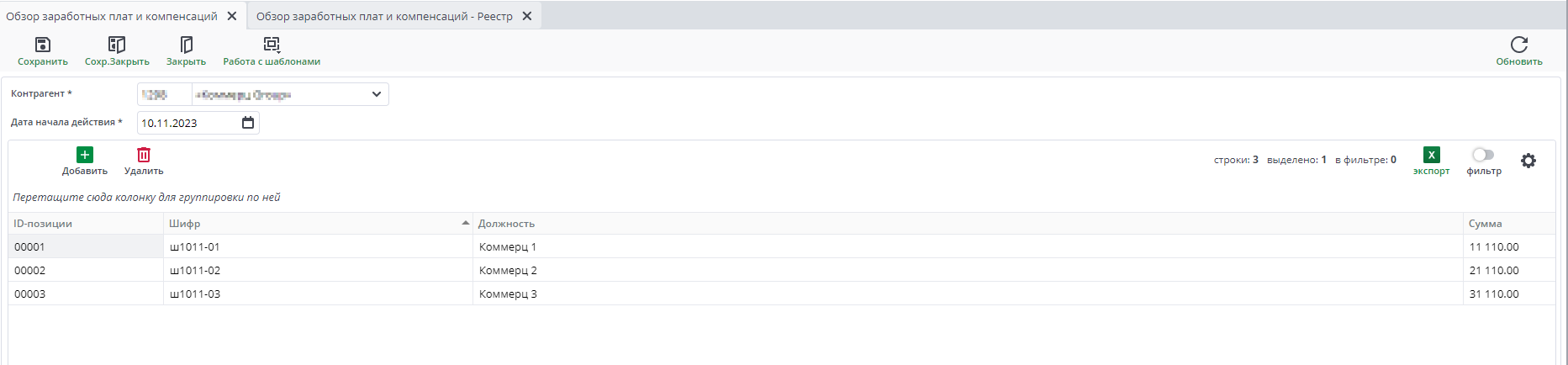Click the date field showing 10.11.2023

(187, 123)
